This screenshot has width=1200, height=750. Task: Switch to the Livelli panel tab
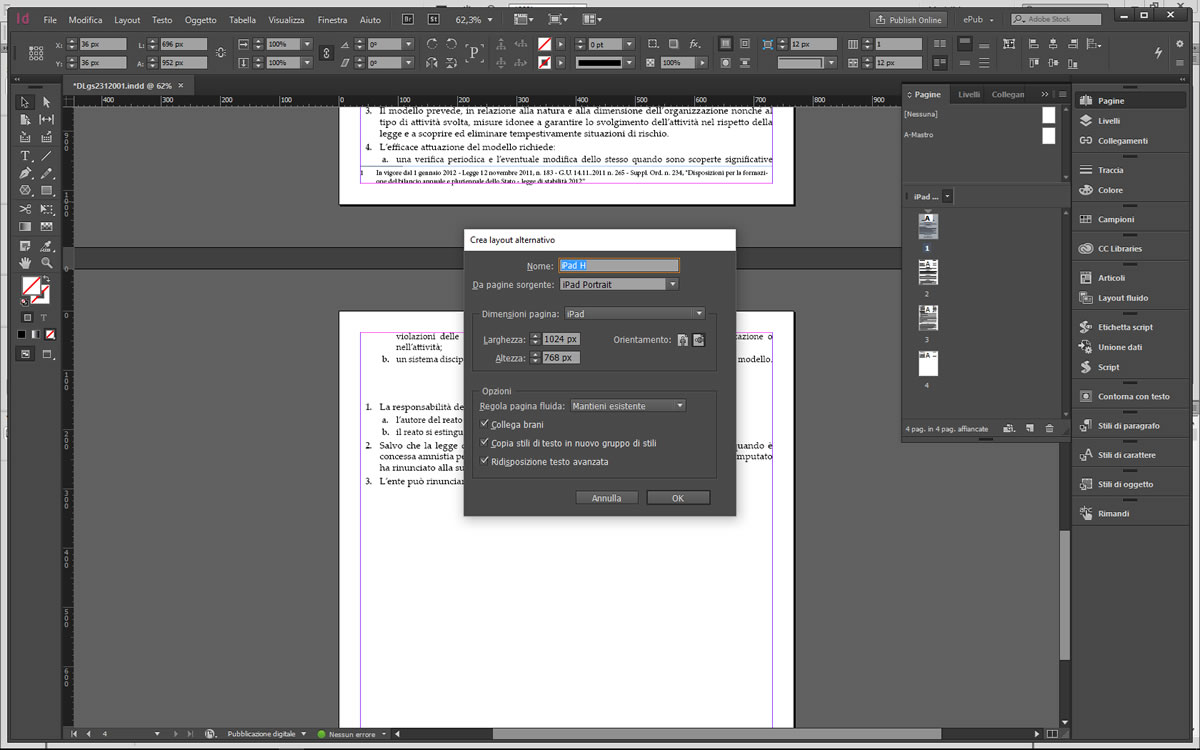(969, 95)
